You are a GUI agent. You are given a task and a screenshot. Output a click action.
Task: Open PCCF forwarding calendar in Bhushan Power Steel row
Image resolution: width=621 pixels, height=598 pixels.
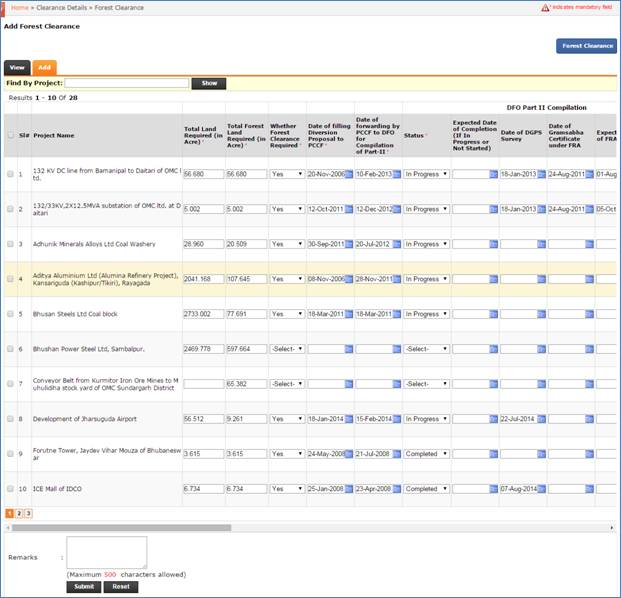397,349
